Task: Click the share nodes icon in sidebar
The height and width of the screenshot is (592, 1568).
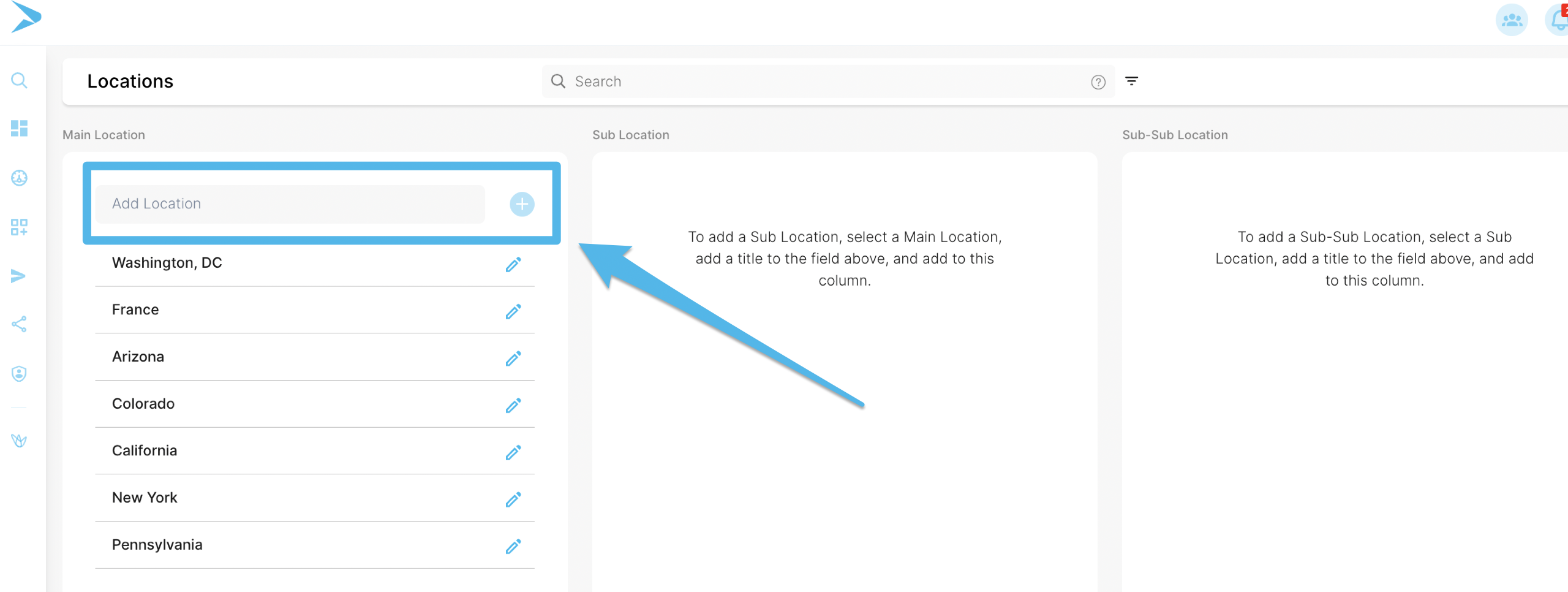Action: (19, 324)
